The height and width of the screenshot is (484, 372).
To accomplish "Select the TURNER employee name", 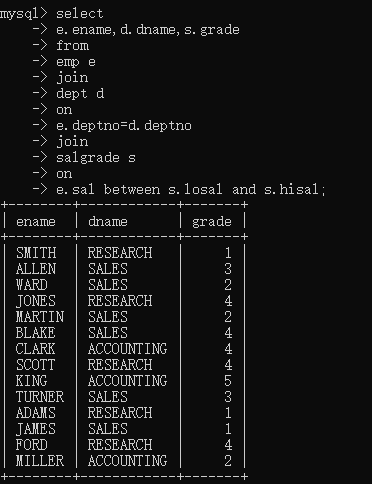I will coord(40,397).
